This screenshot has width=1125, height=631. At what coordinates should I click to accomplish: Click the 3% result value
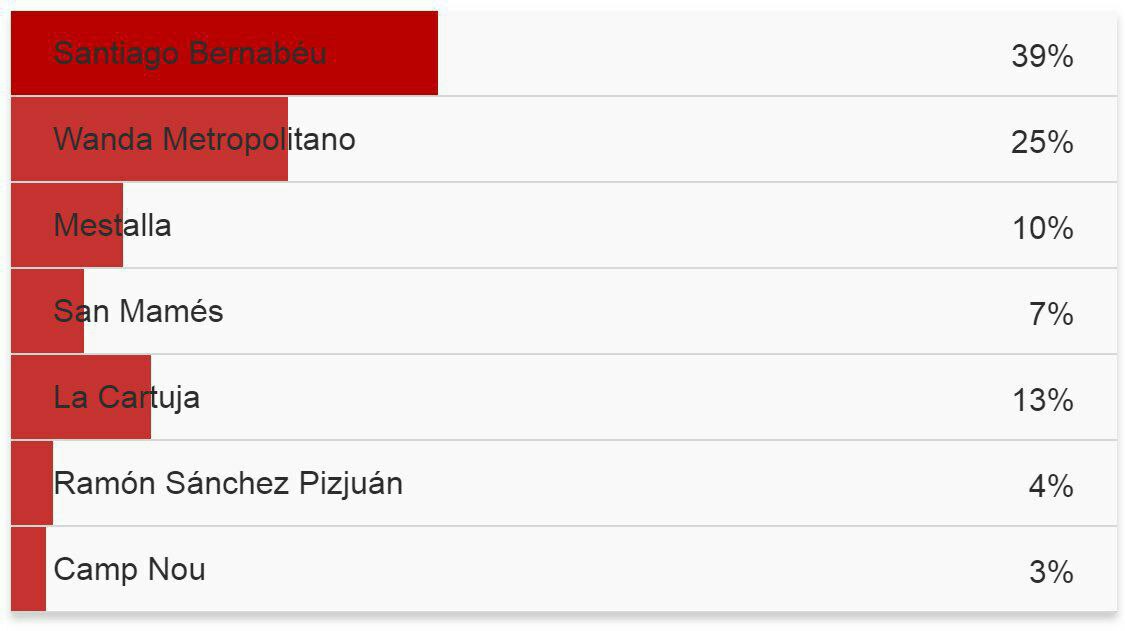(1051, 572)
